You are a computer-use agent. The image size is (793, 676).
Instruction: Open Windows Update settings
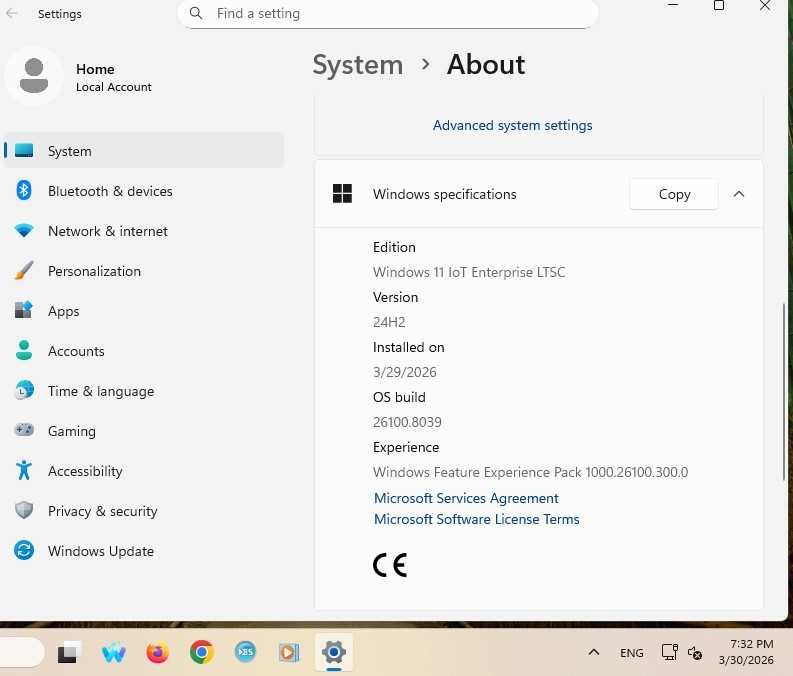pos(144,551)
